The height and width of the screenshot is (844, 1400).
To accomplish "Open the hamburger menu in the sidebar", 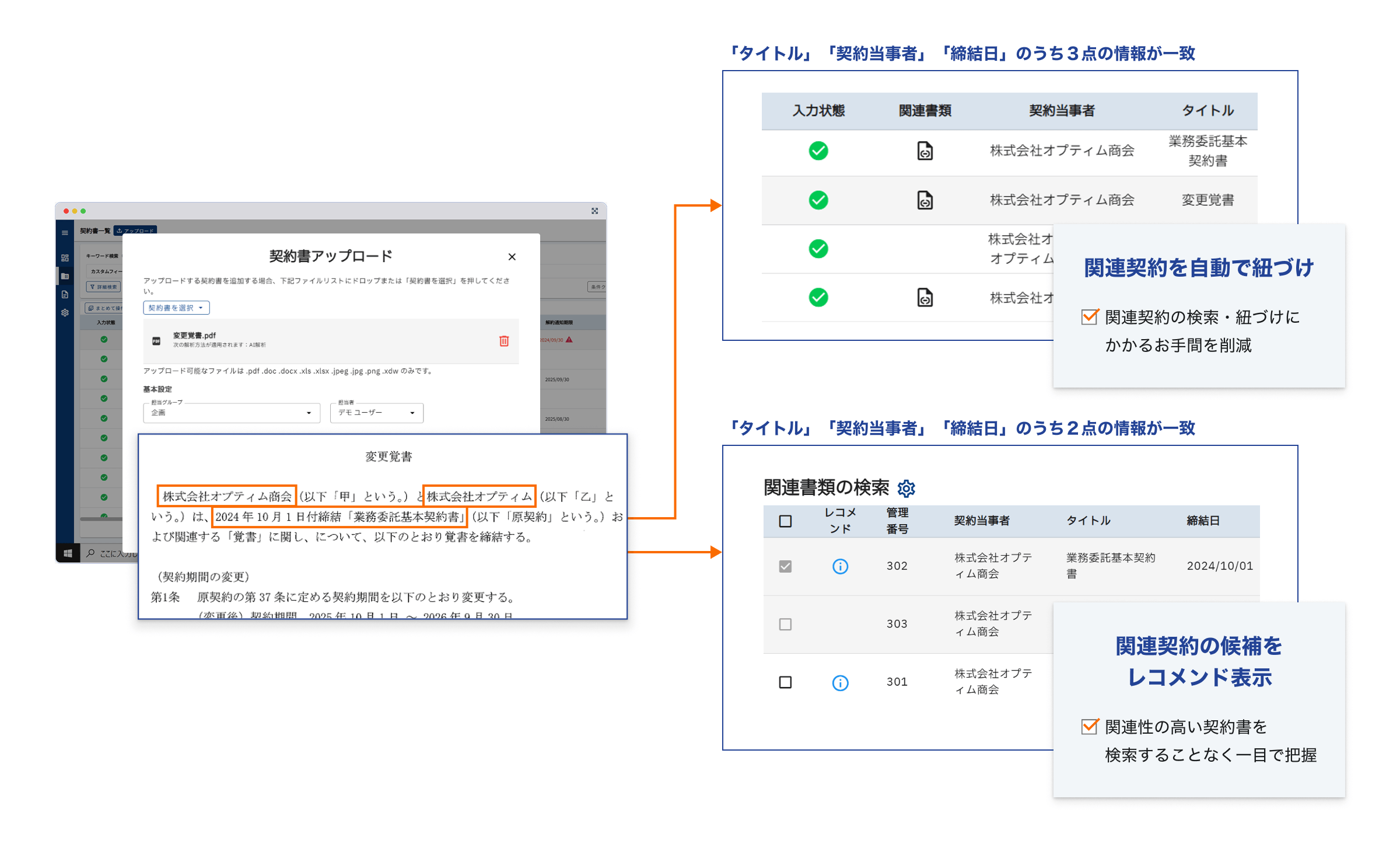I will 65,233.
